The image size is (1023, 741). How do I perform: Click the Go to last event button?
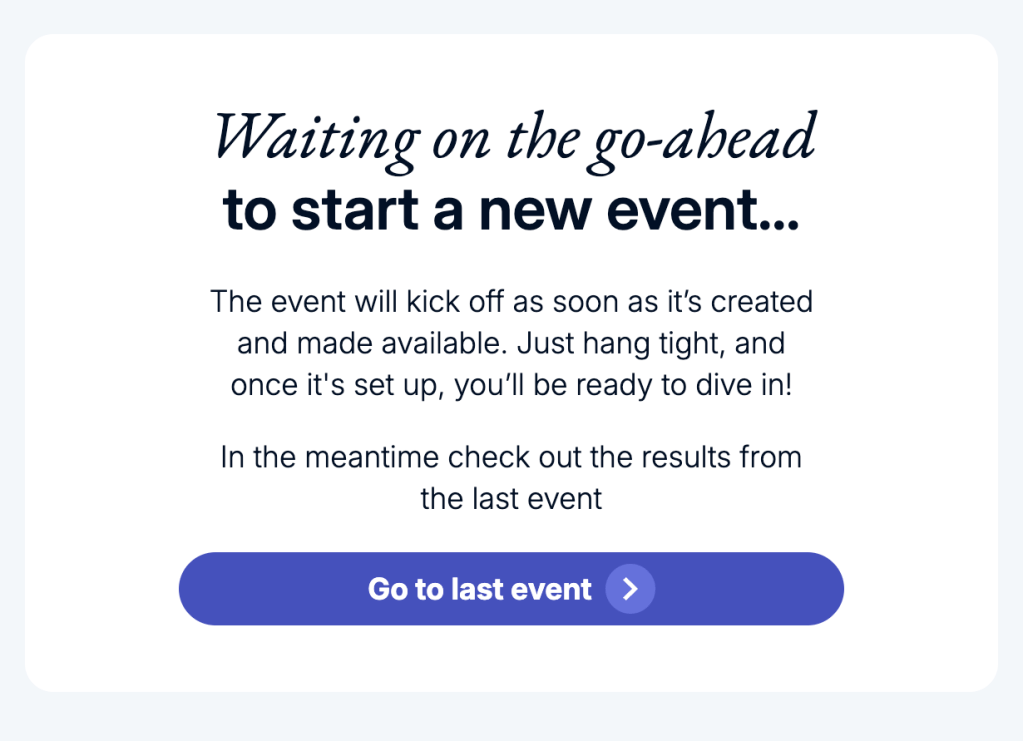click(511, 589)
